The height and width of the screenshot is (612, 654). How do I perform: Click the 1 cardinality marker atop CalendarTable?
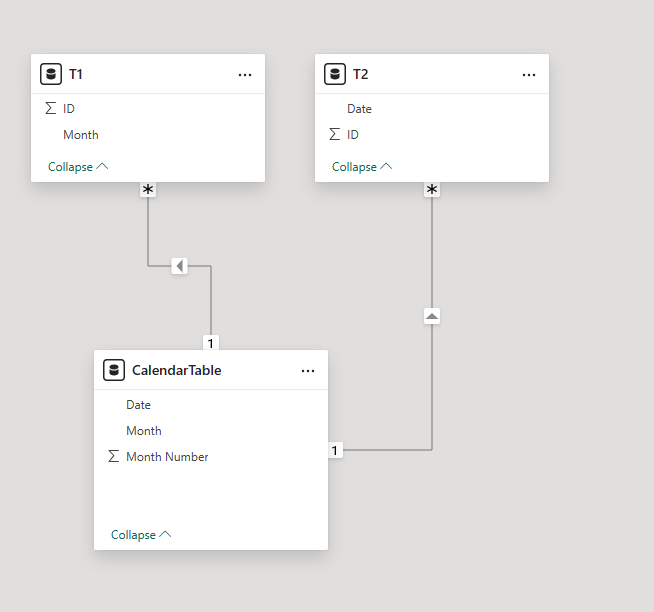pyautogui.click(x=211, y=343)
